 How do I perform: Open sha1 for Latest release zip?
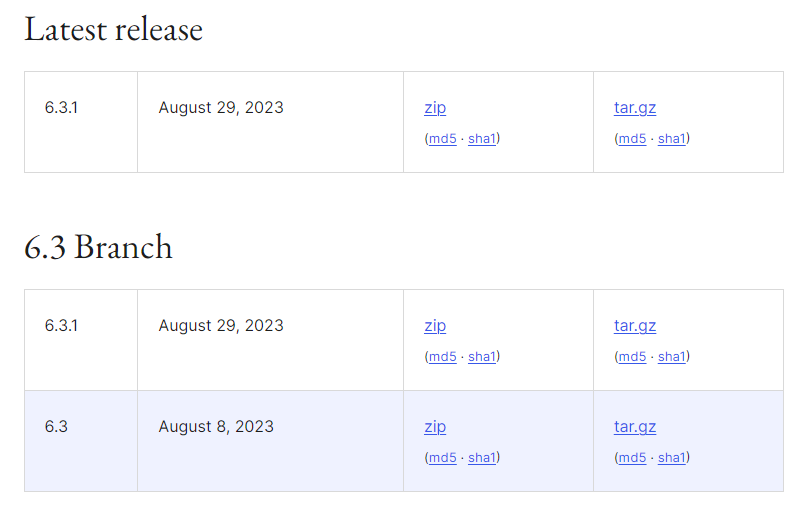[481, 139]
